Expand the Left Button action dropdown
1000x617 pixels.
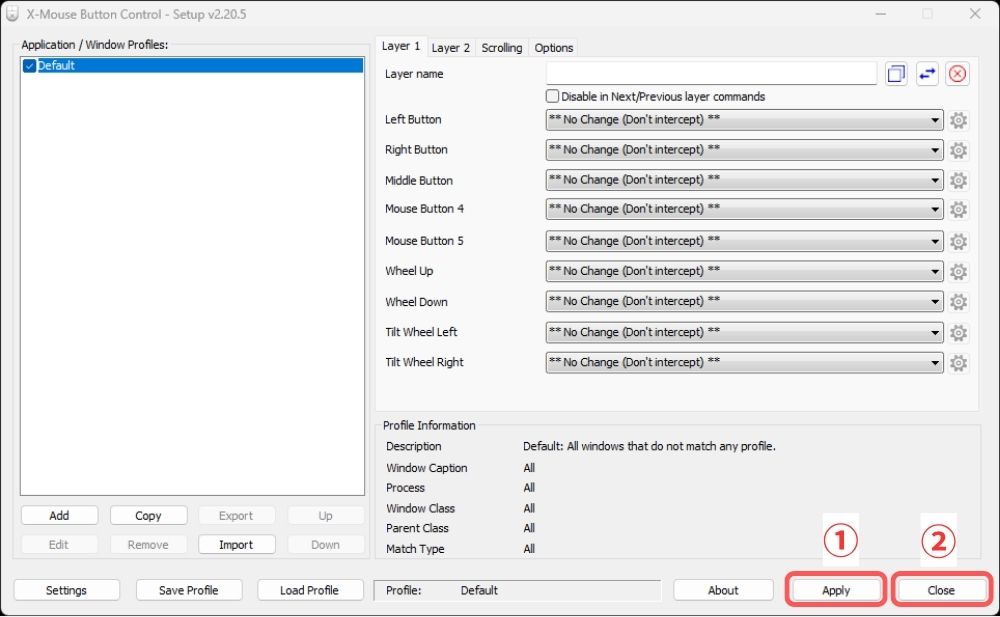pos(744,120)
